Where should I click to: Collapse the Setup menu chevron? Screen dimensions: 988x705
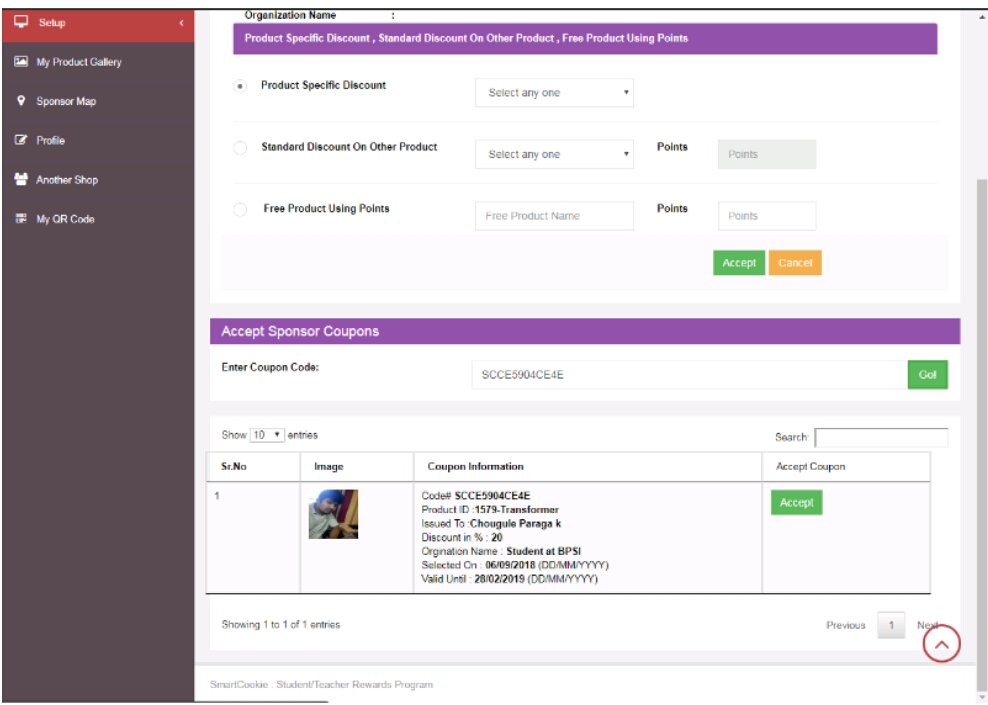(181, 23)
